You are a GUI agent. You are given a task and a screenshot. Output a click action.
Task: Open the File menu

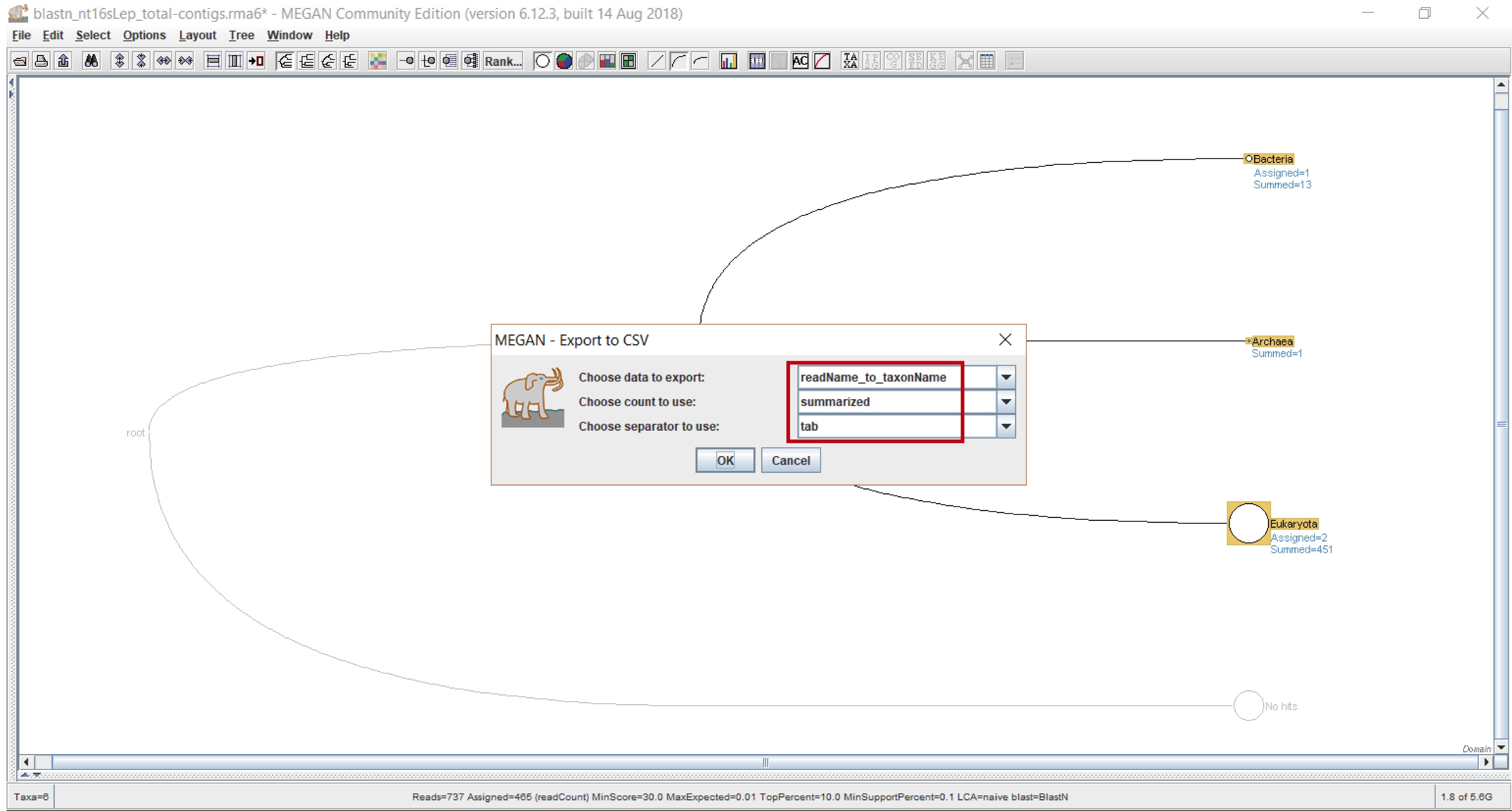(21, 35)
